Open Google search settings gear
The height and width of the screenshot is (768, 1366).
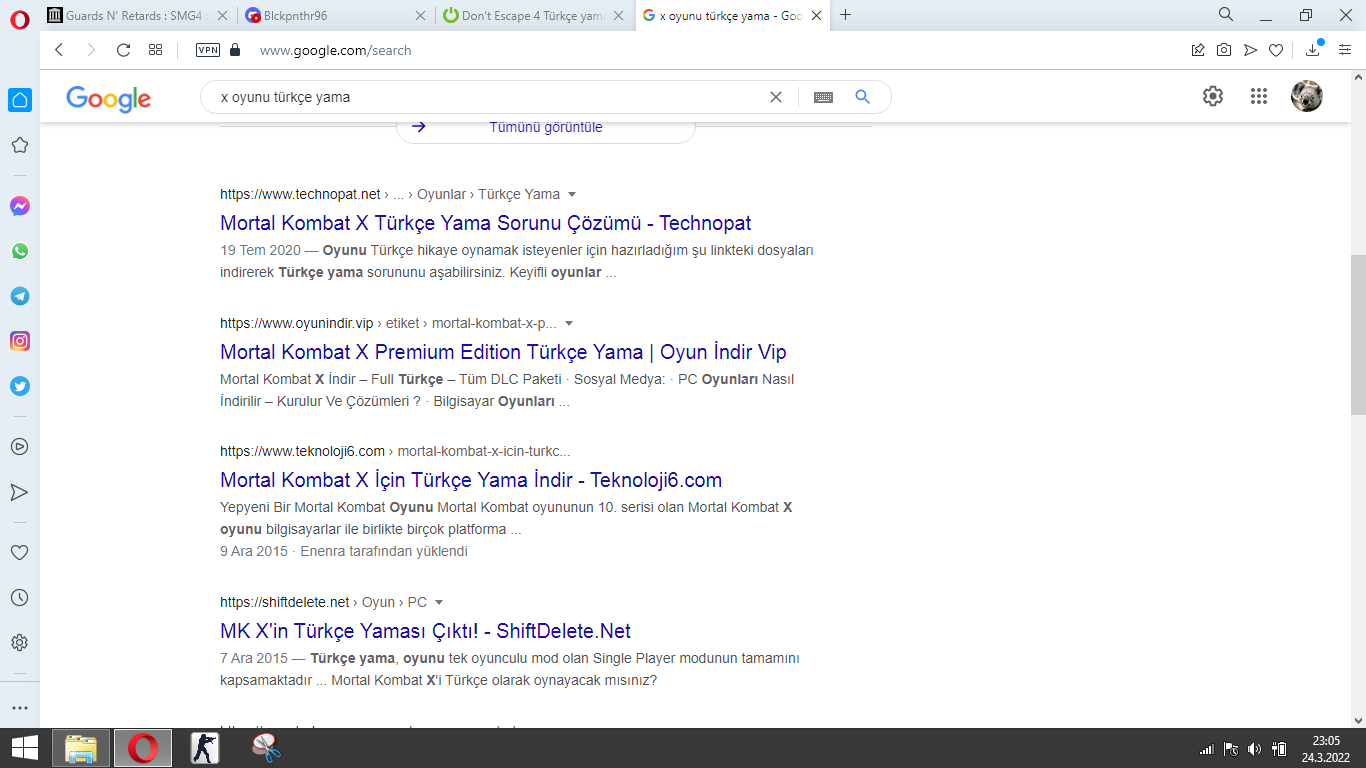pos(1213,96)
